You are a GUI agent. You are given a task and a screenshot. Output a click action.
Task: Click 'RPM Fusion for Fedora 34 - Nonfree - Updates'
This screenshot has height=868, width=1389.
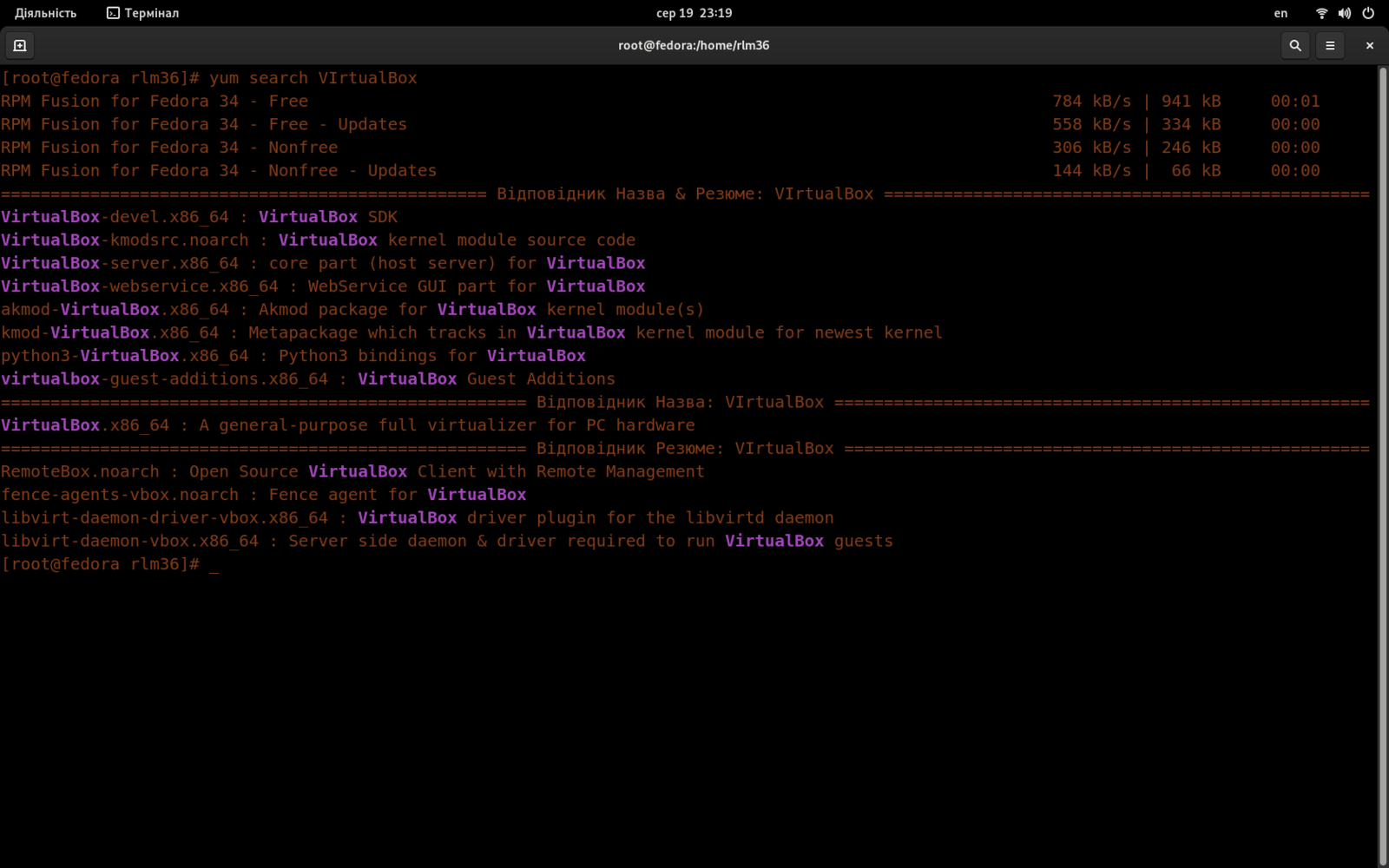[x=219, y=171]
